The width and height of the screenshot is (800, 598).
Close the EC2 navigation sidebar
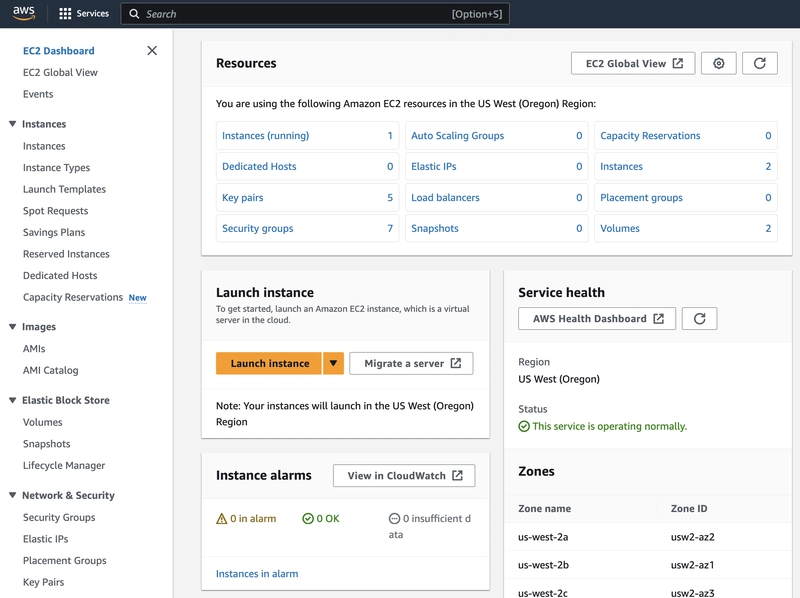pos(152,51)
